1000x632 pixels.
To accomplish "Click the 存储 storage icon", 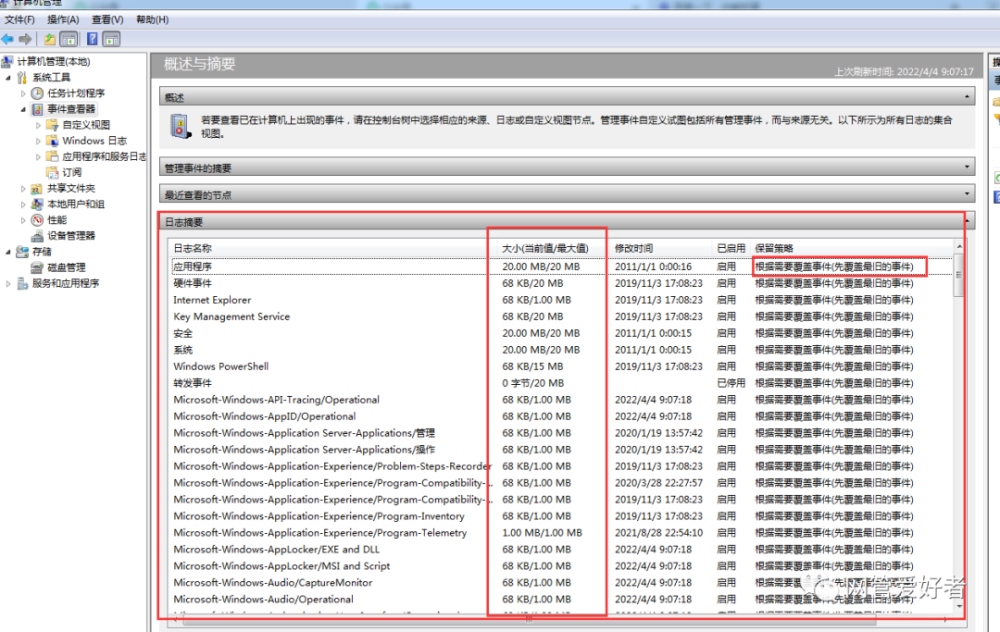I will pyautogui.click(x=23, y=252).
